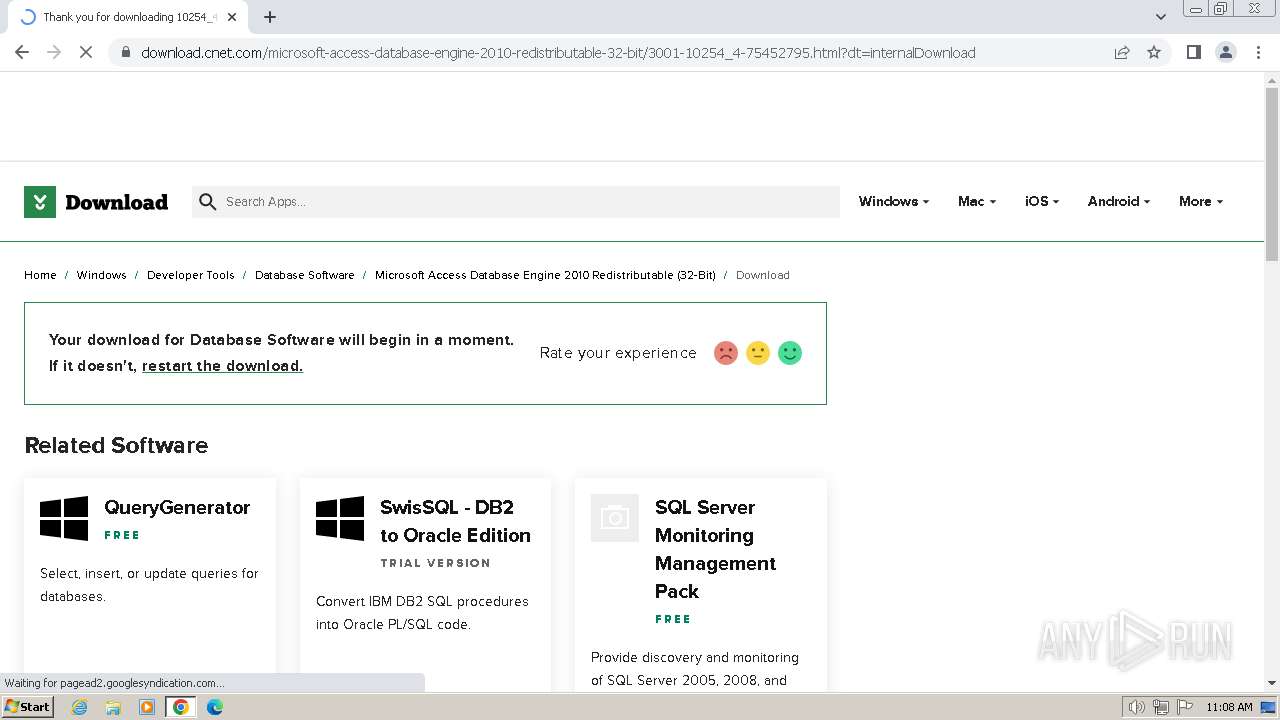Expand the Mac dropdown menu
This screenshot has width=1280, height=720.
[976, 201]
